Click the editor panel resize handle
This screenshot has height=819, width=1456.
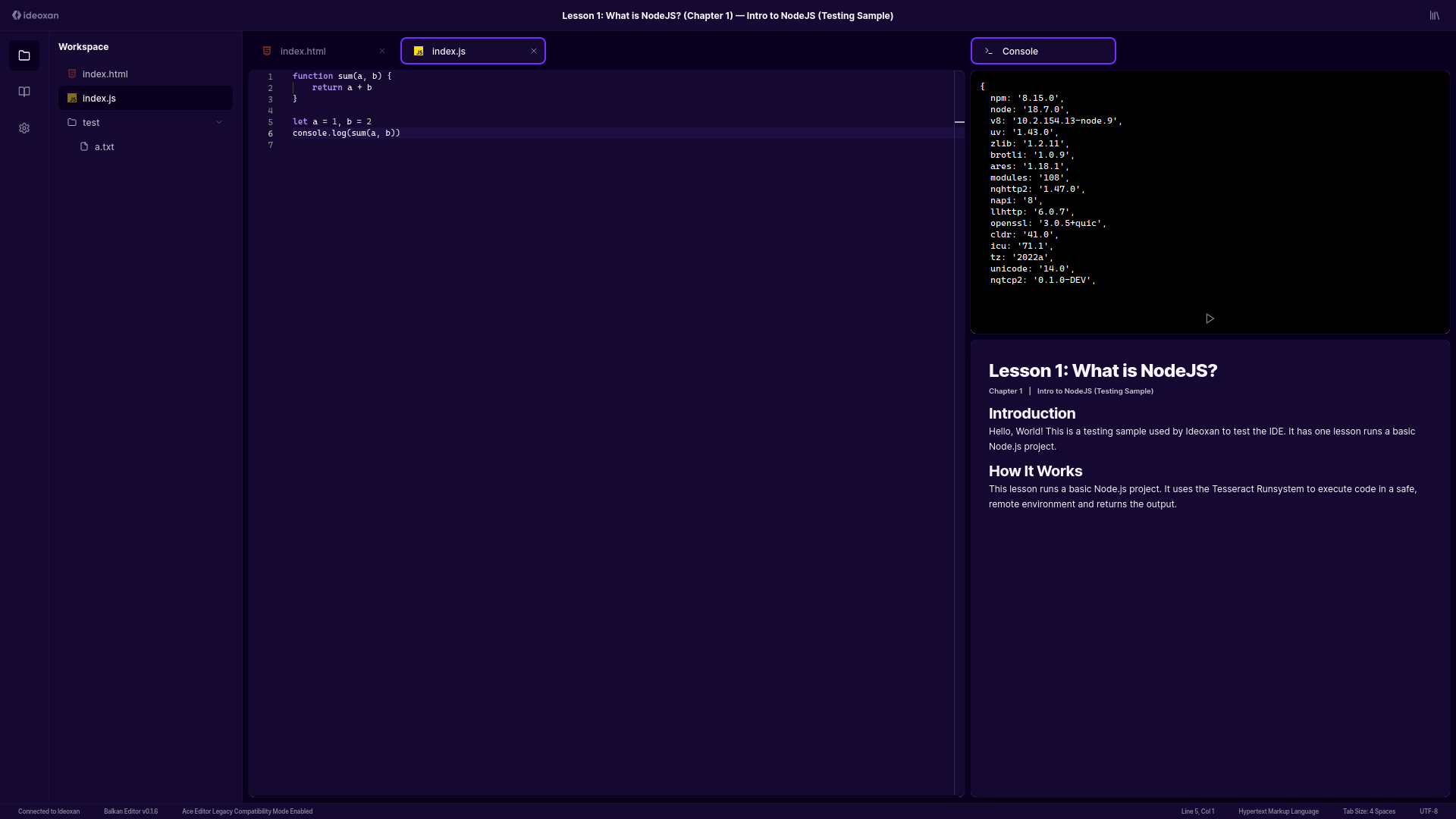tap(959, 121)
